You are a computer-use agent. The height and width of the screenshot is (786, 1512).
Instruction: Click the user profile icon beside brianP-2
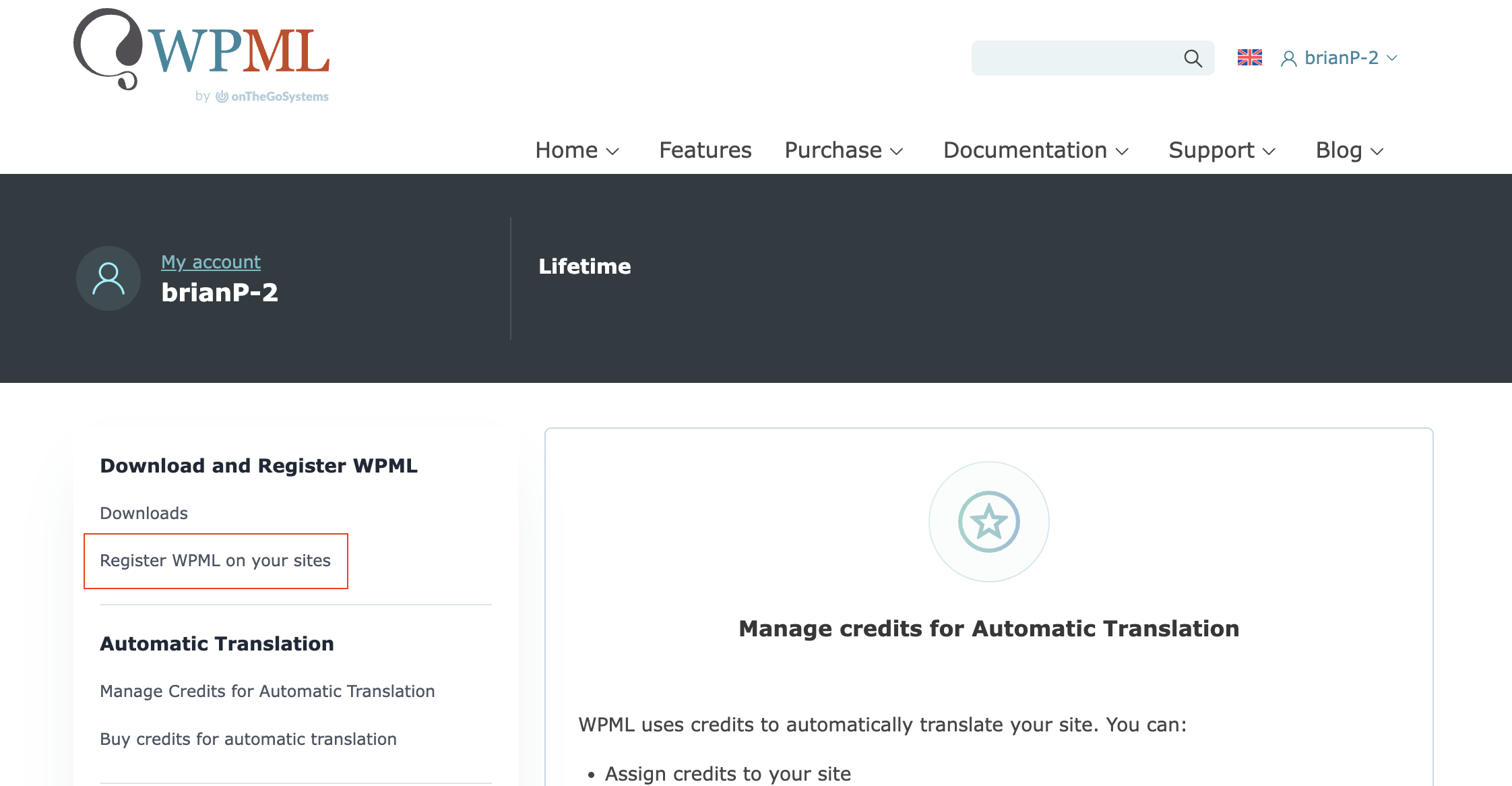(1288, 59)
